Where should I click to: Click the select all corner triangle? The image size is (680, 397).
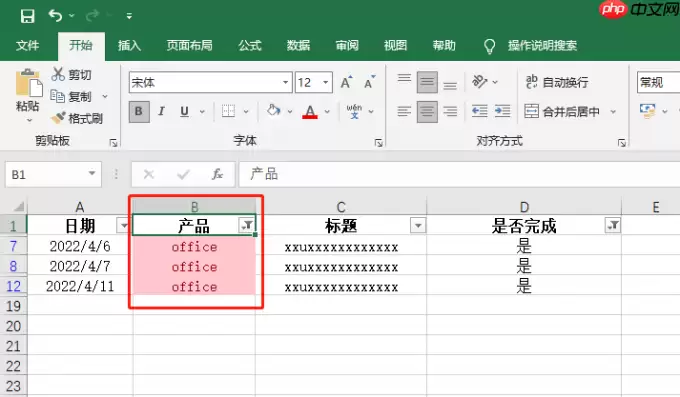(x=18, y=206)
